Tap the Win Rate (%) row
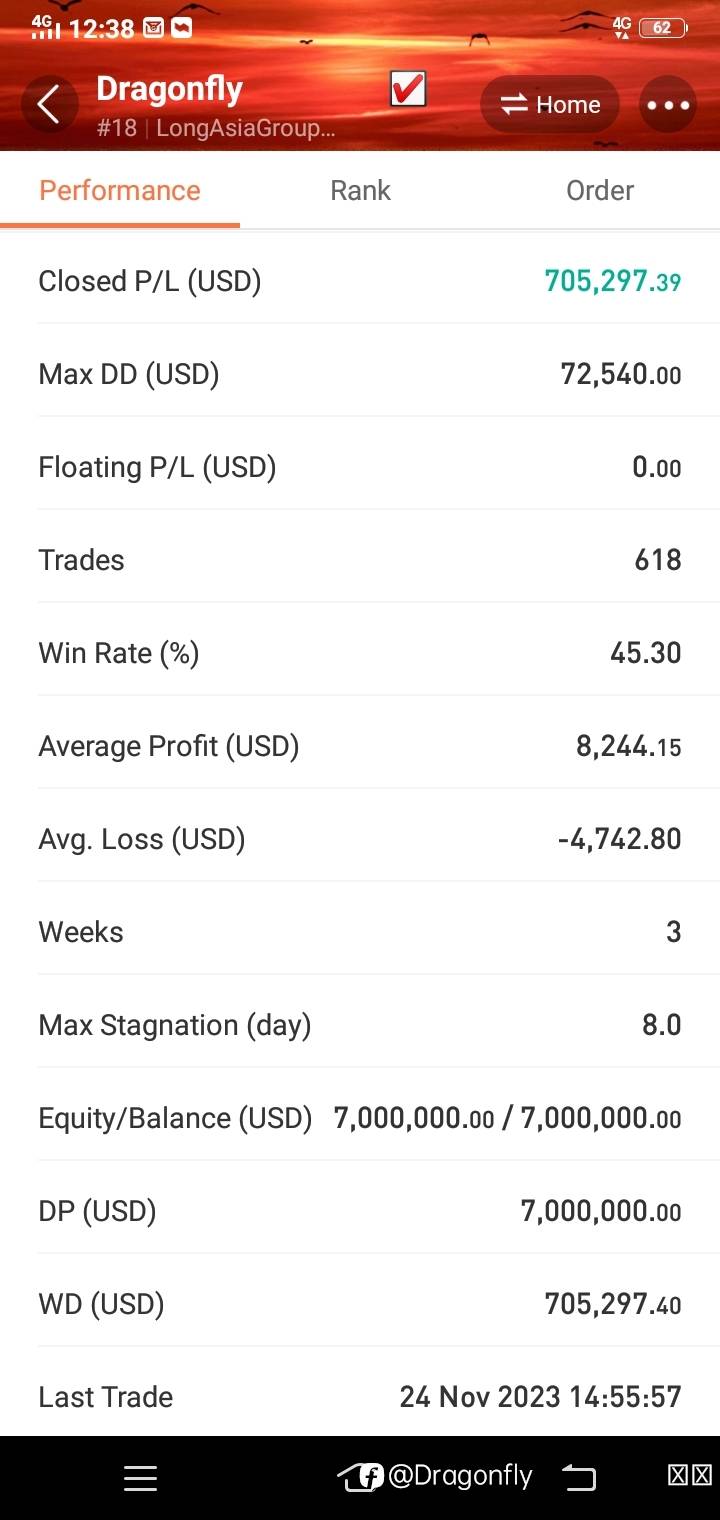The height and width of the screenshot is (1520, 720). pyautogui.click(x=360, y=653)
